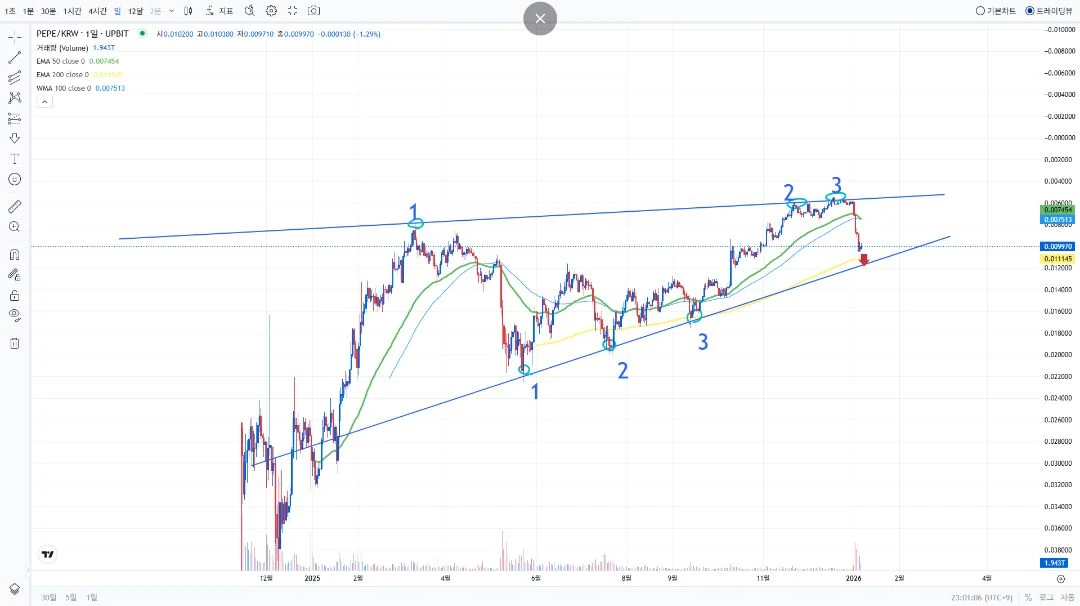The height and width of the screenshot is (606, 1080).
Task: Open the indicators (지표) menu
Action: (x=220, y=11)
